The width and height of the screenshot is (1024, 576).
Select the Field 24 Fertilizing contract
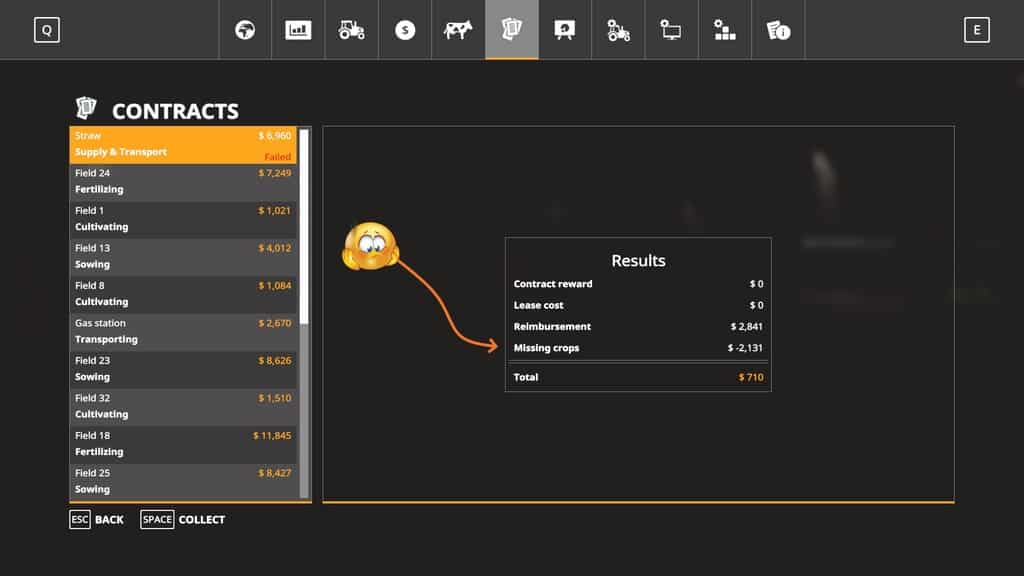coord(183,182)
